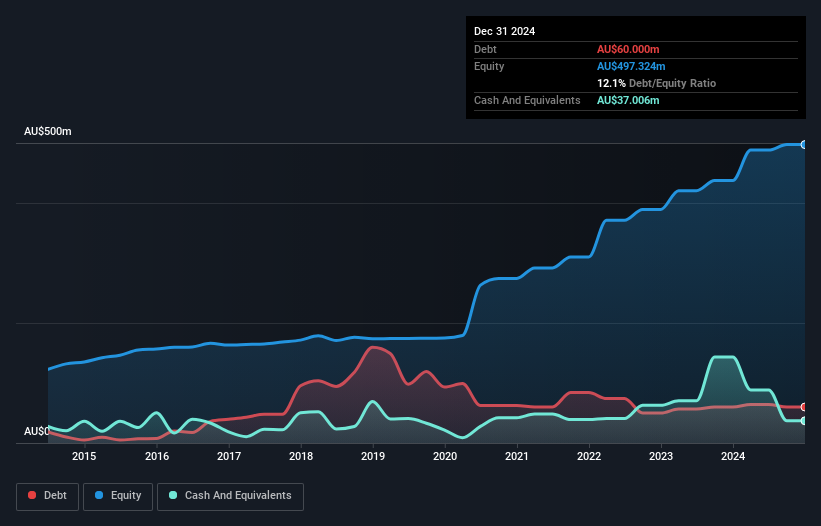The image size is (821, 526).
Task: Click the Debt row label in tooltip
Action: pos(485,49)
